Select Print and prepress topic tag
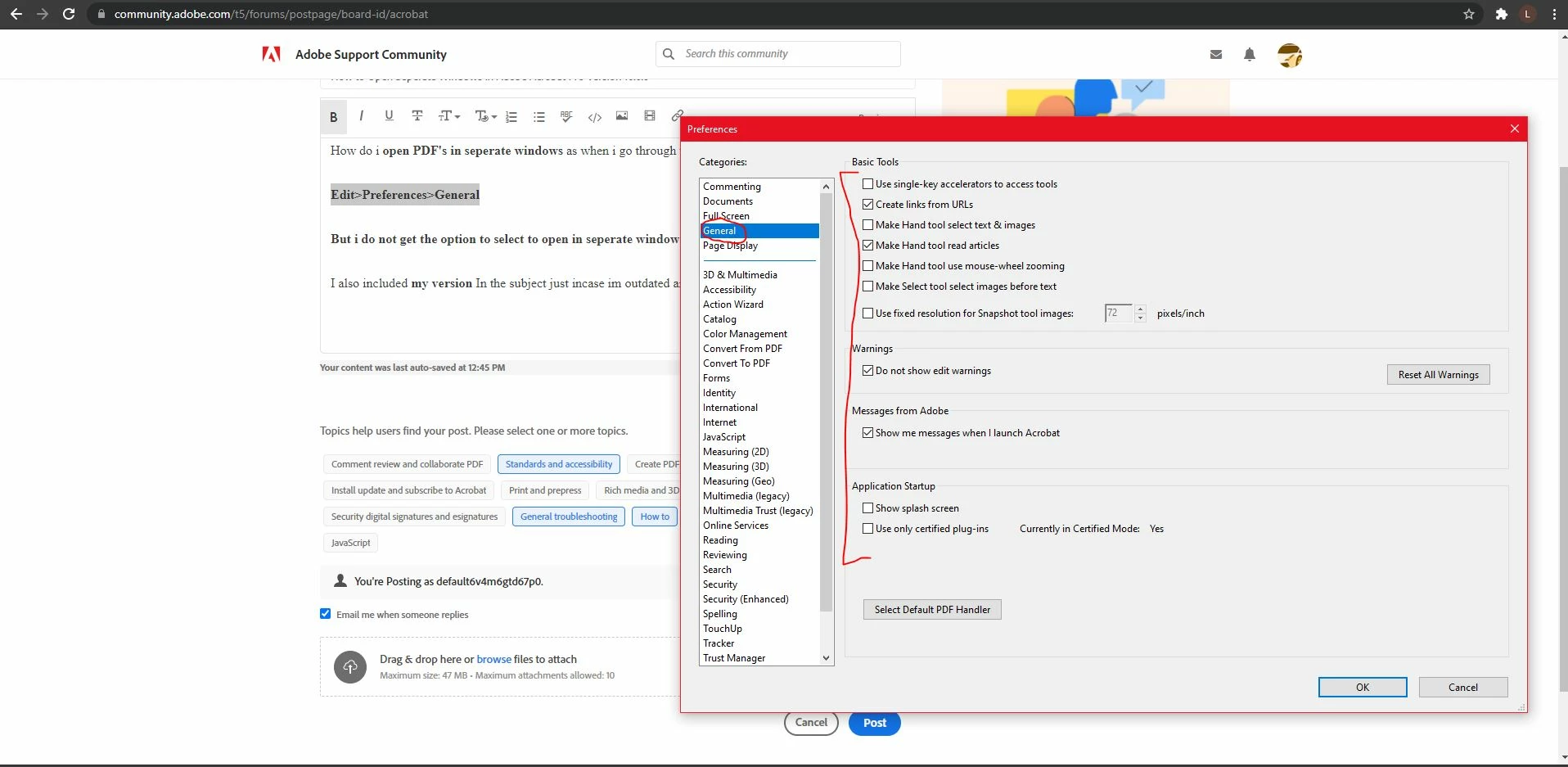Screen dimensions: 1568x767 tap(545, 490)
